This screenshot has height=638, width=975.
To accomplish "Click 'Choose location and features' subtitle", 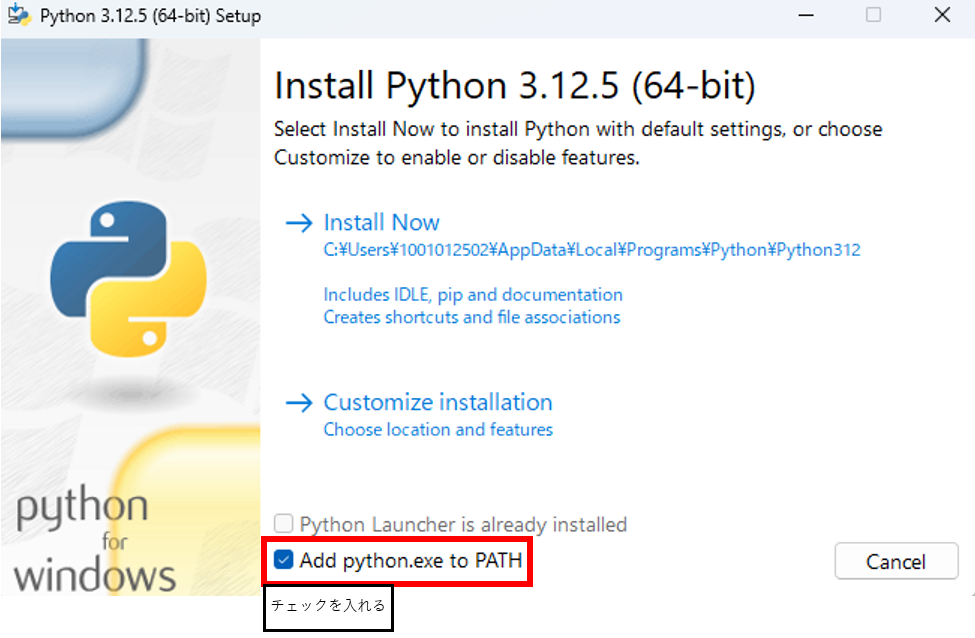I will 438,430.
